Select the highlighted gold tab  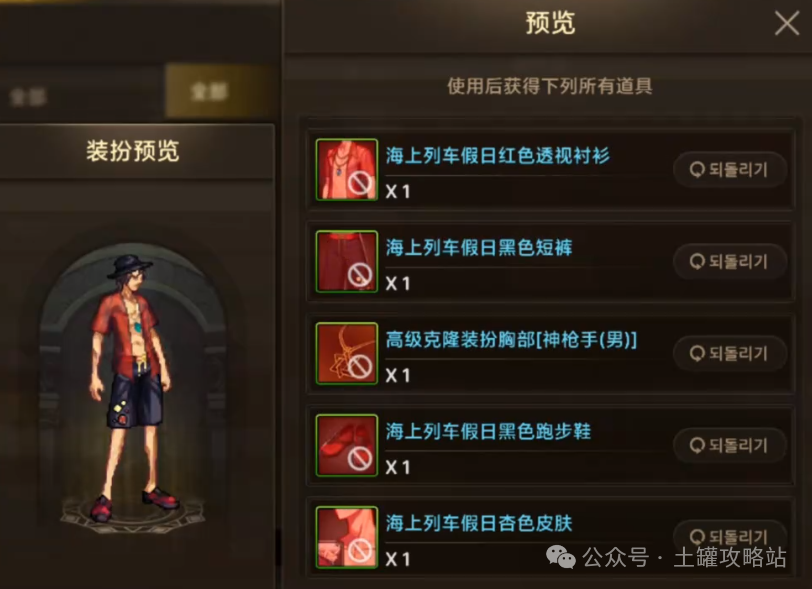click(219, 92)
